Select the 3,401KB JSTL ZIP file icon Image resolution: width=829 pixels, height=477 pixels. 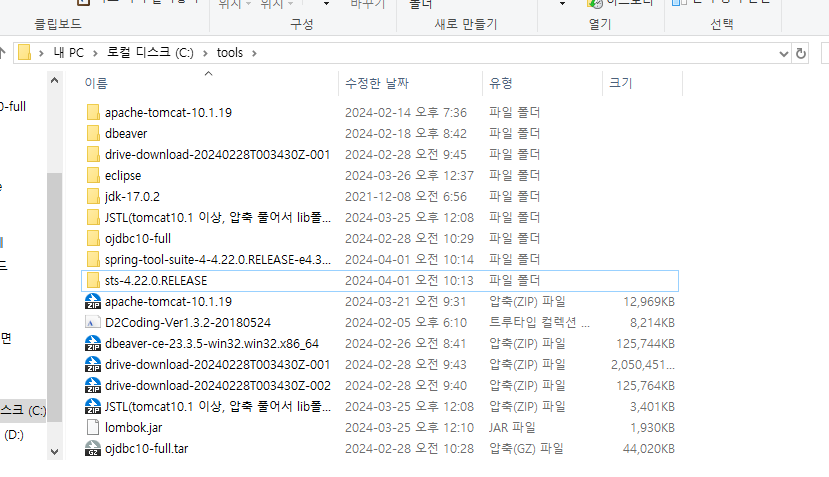(93, 406)
